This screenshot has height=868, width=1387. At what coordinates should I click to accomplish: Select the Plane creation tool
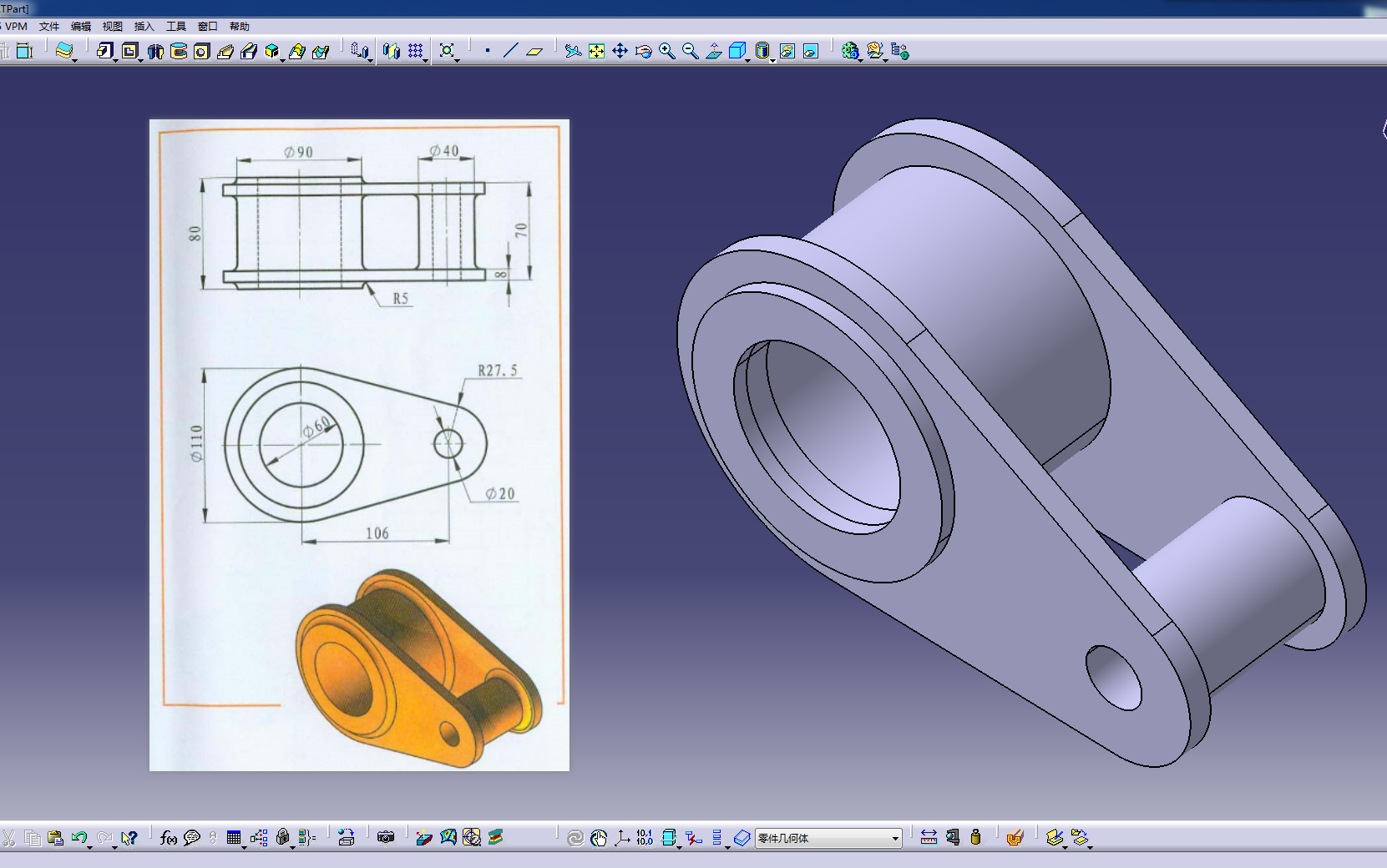534,51
